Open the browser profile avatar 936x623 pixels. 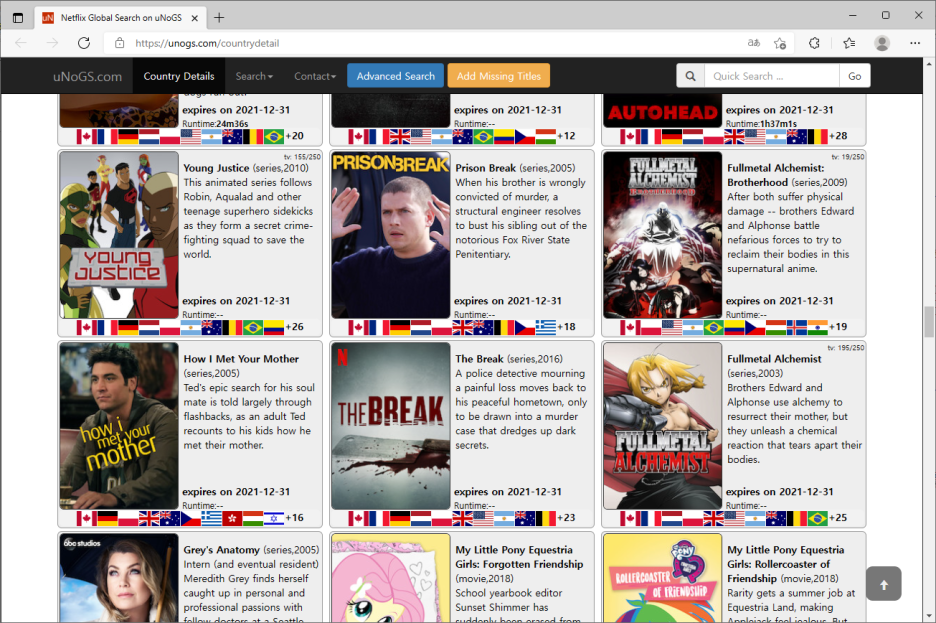click(x=882, y=43)
